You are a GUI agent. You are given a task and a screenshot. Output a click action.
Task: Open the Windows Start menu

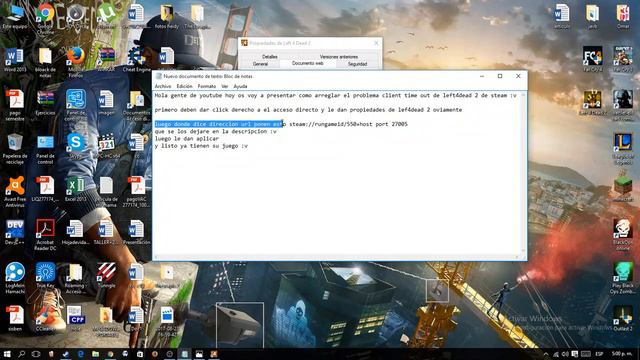[x=7, y=354]
